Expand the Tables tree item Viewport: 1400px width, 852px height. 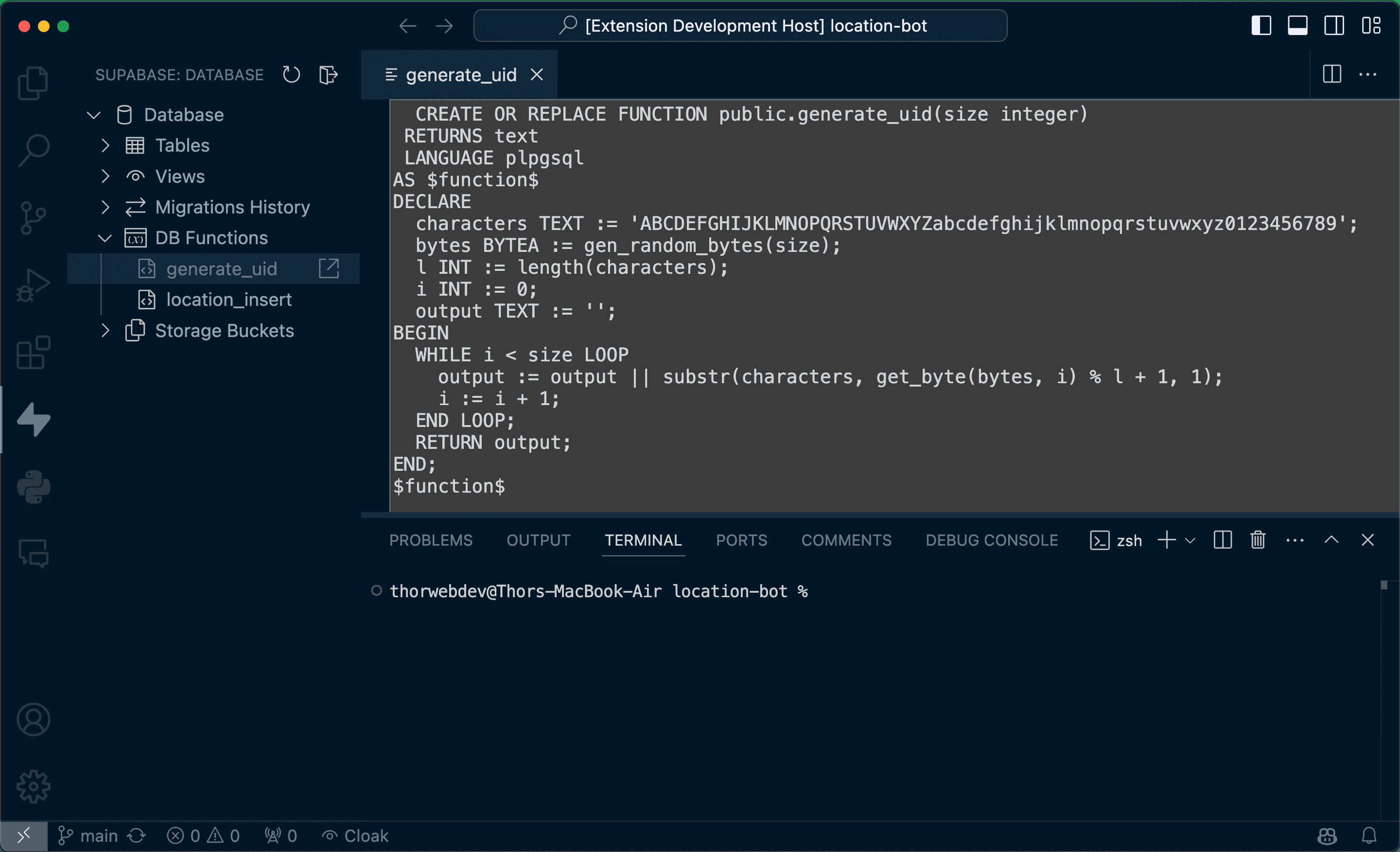pyautogui.click(x=105, y=145)
